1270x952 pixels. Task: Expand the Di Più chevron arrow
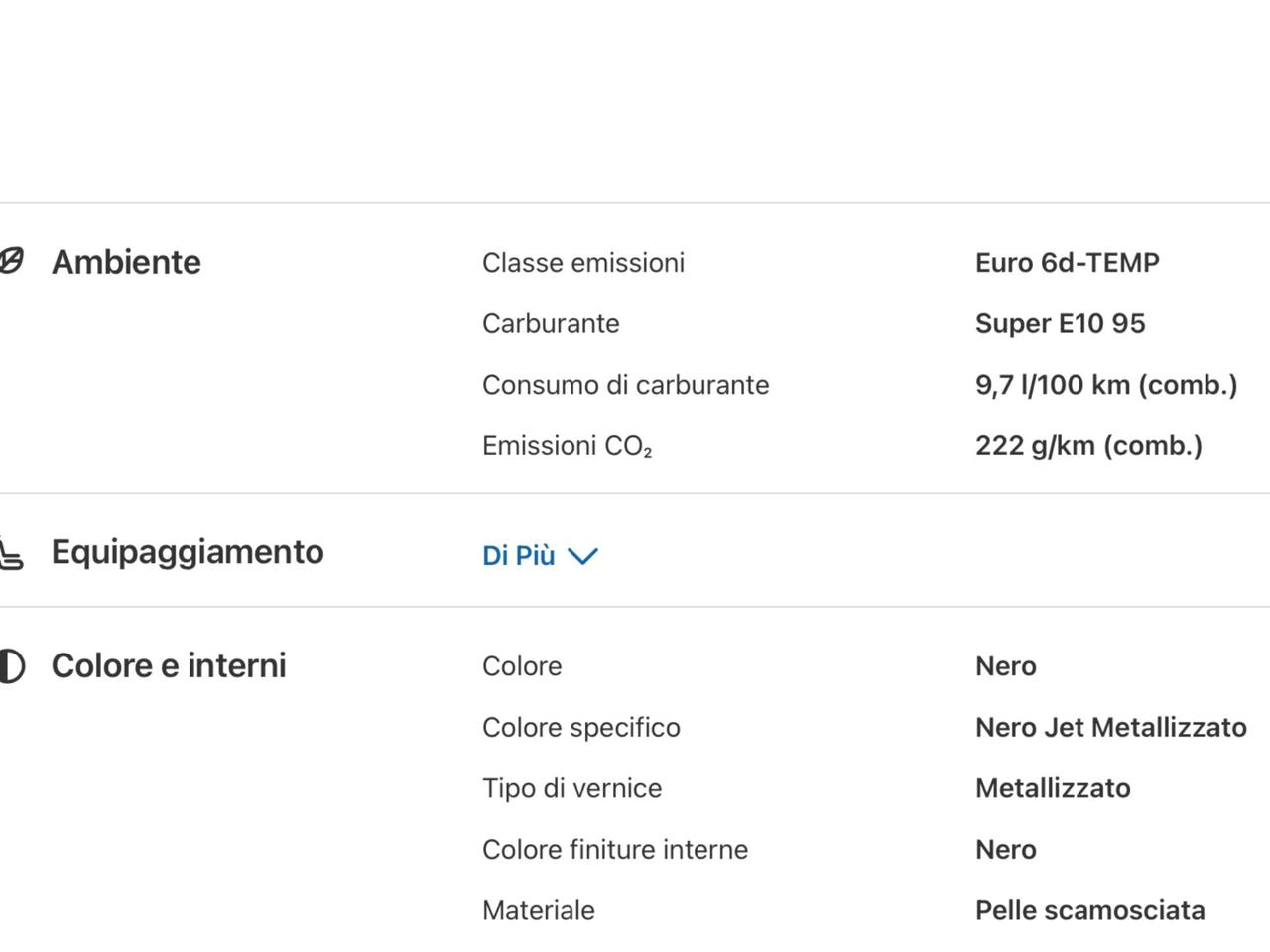click(582, 556)
